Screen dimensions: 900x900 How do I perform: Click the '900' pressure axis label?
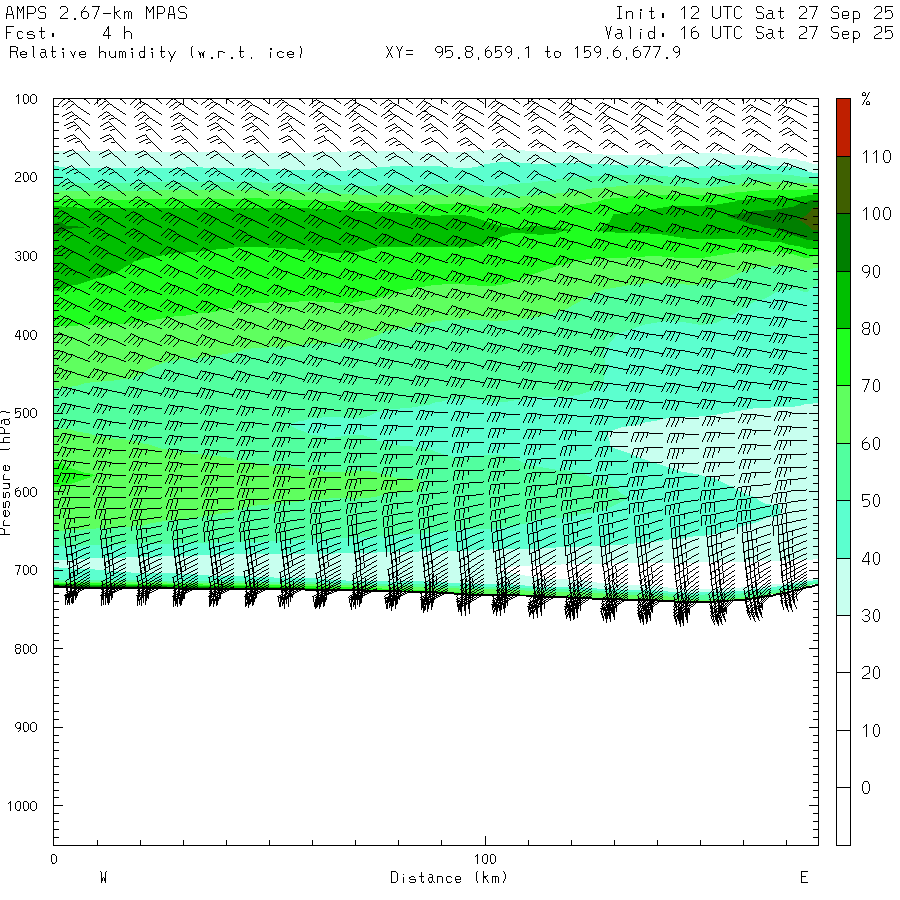point(26,727)
